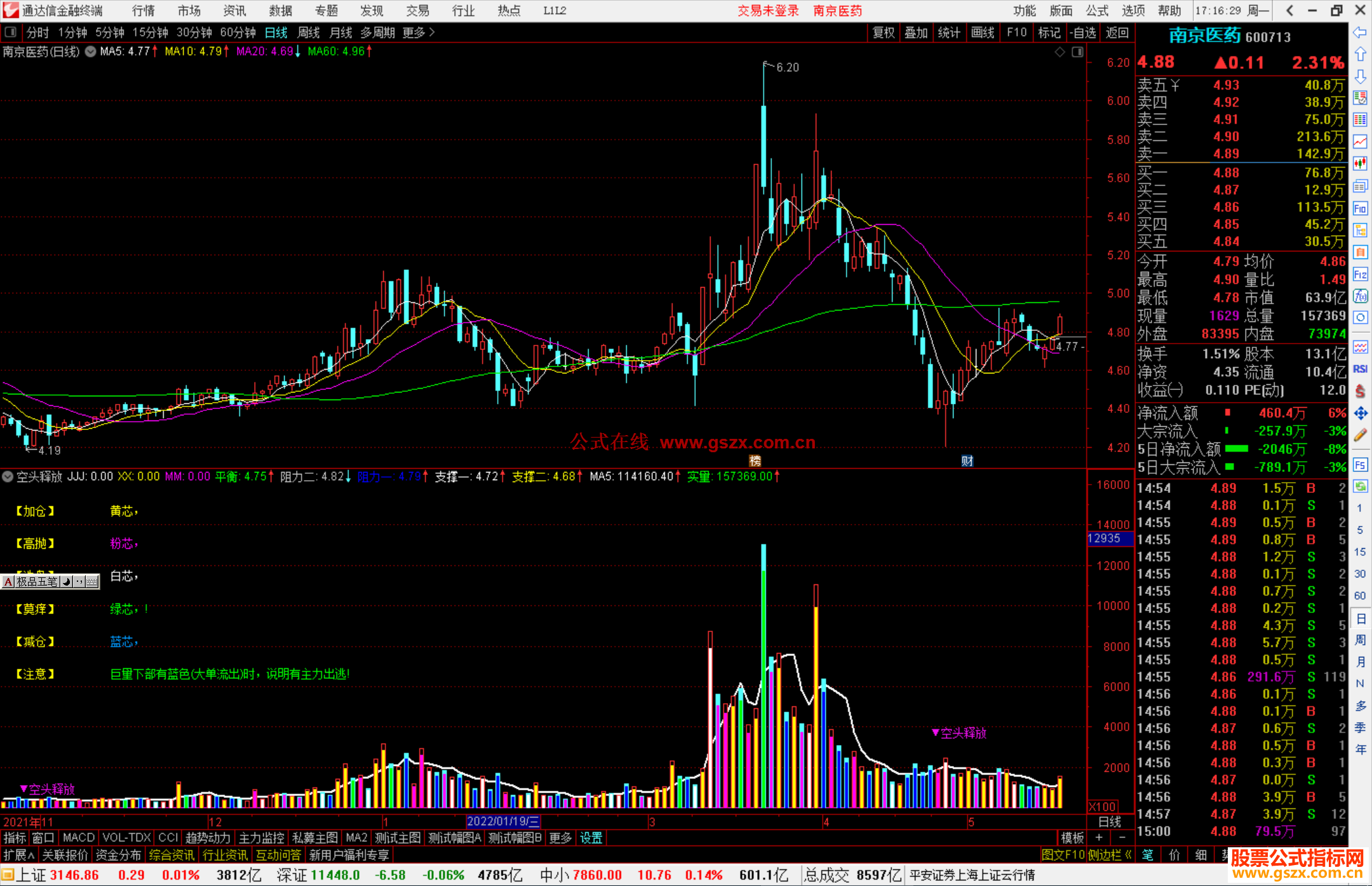The height and width of the screenshot is (886, 1372).
Task: Open the quote list icon with checkmark
Action: point(1360,98)
